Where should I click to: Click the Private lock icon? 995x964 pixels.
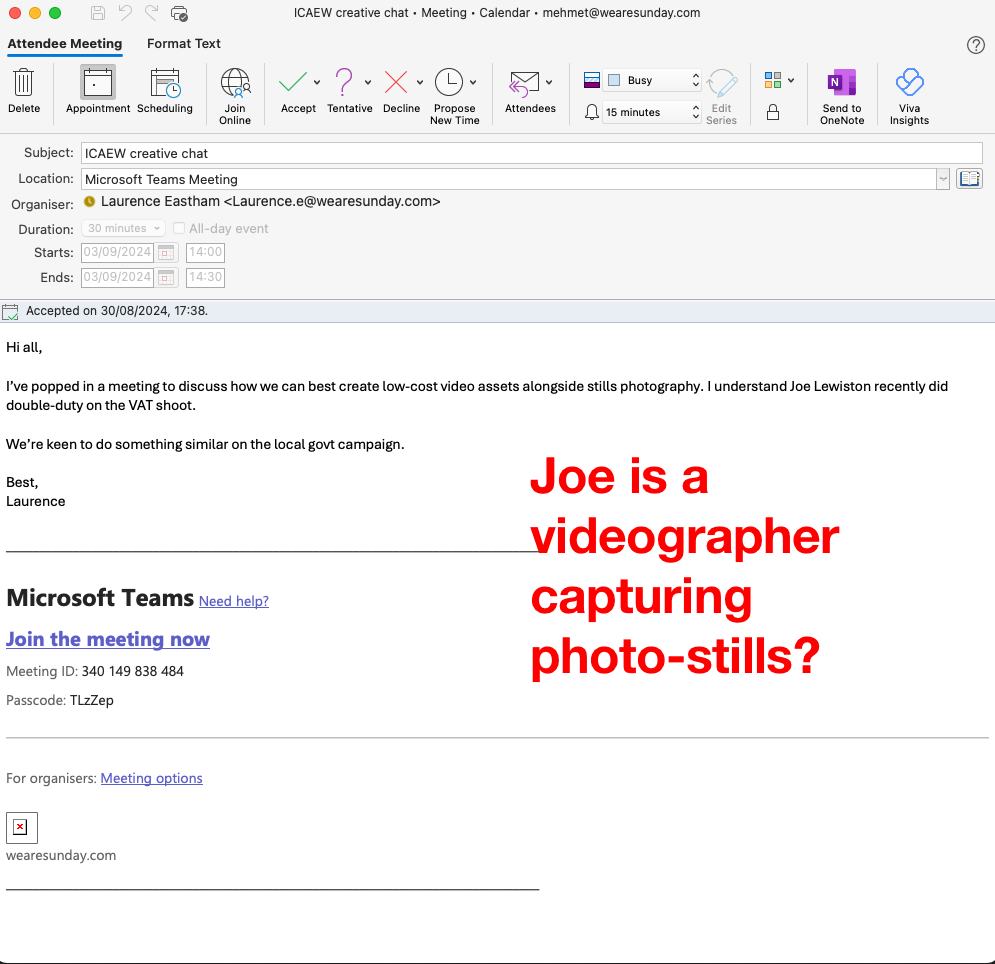tap(772, 112)
